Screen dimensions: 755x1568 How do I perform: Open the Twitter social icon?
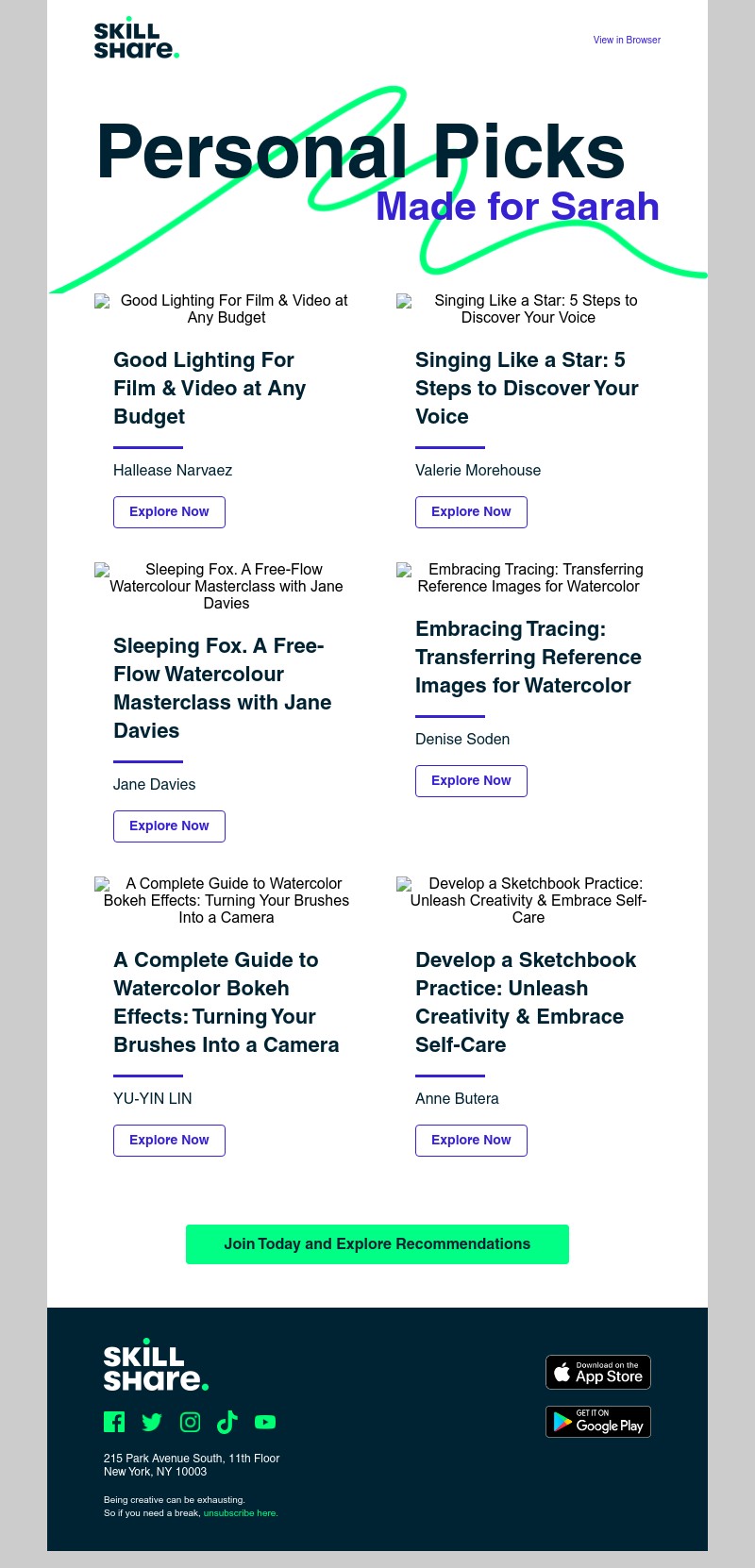pos(152,1422)
